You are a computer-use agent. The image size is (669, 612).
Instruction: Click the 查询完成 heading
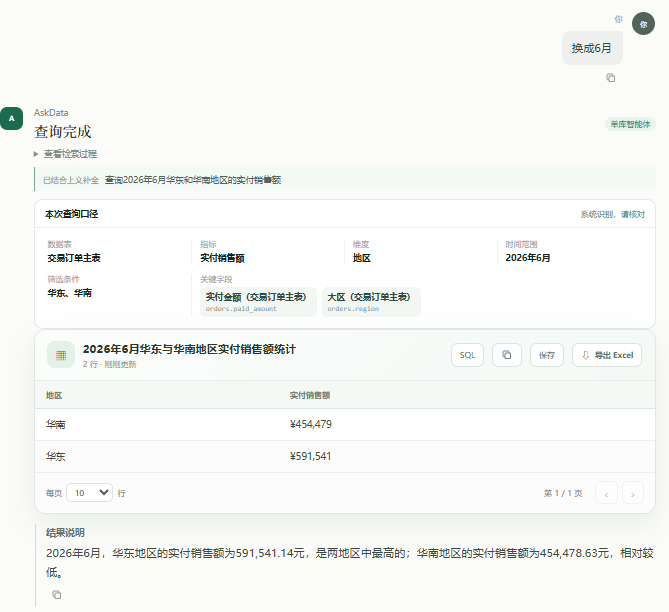click(63, 131)
